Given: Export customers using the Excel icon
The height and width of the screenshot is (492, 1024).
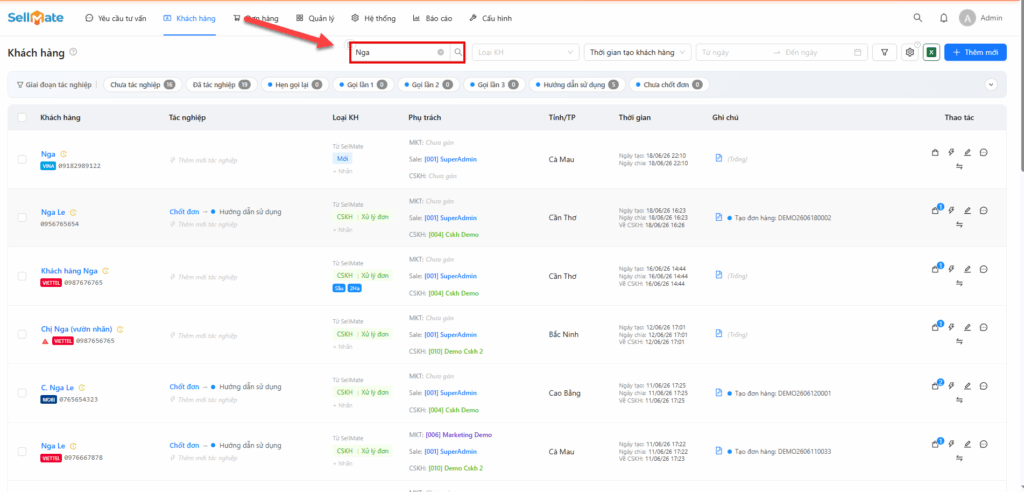Looking at the screenshot, I should pos(931,53).
